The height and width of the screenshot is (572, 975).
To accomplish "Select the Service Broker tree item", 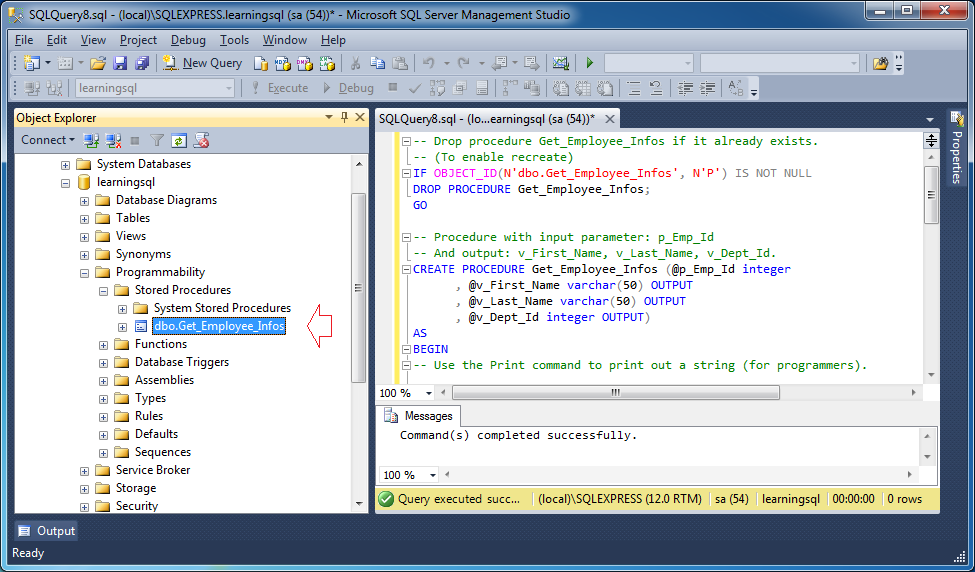I will [153, 470].
